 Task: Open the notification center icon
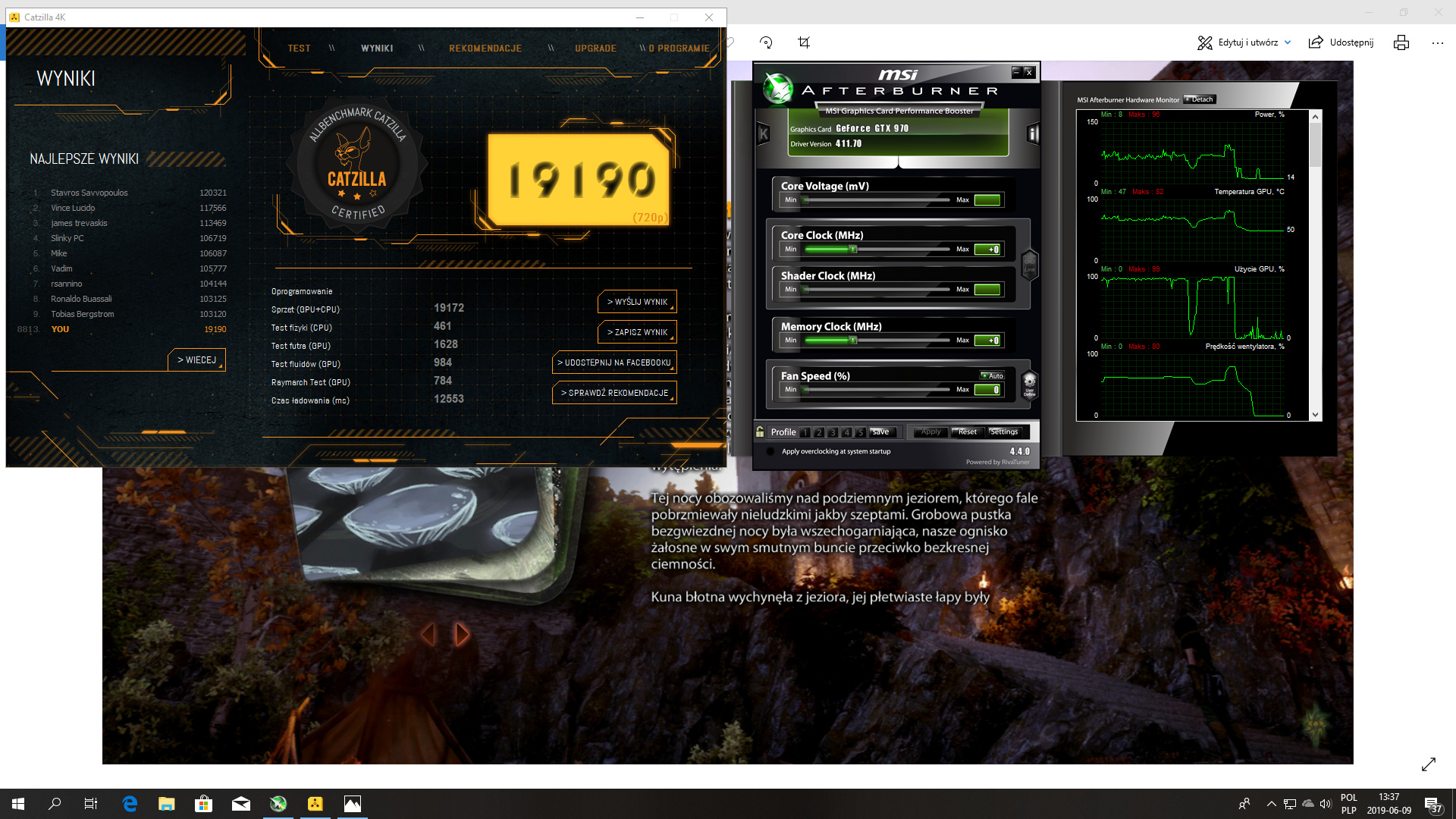tap(1432, 805)
